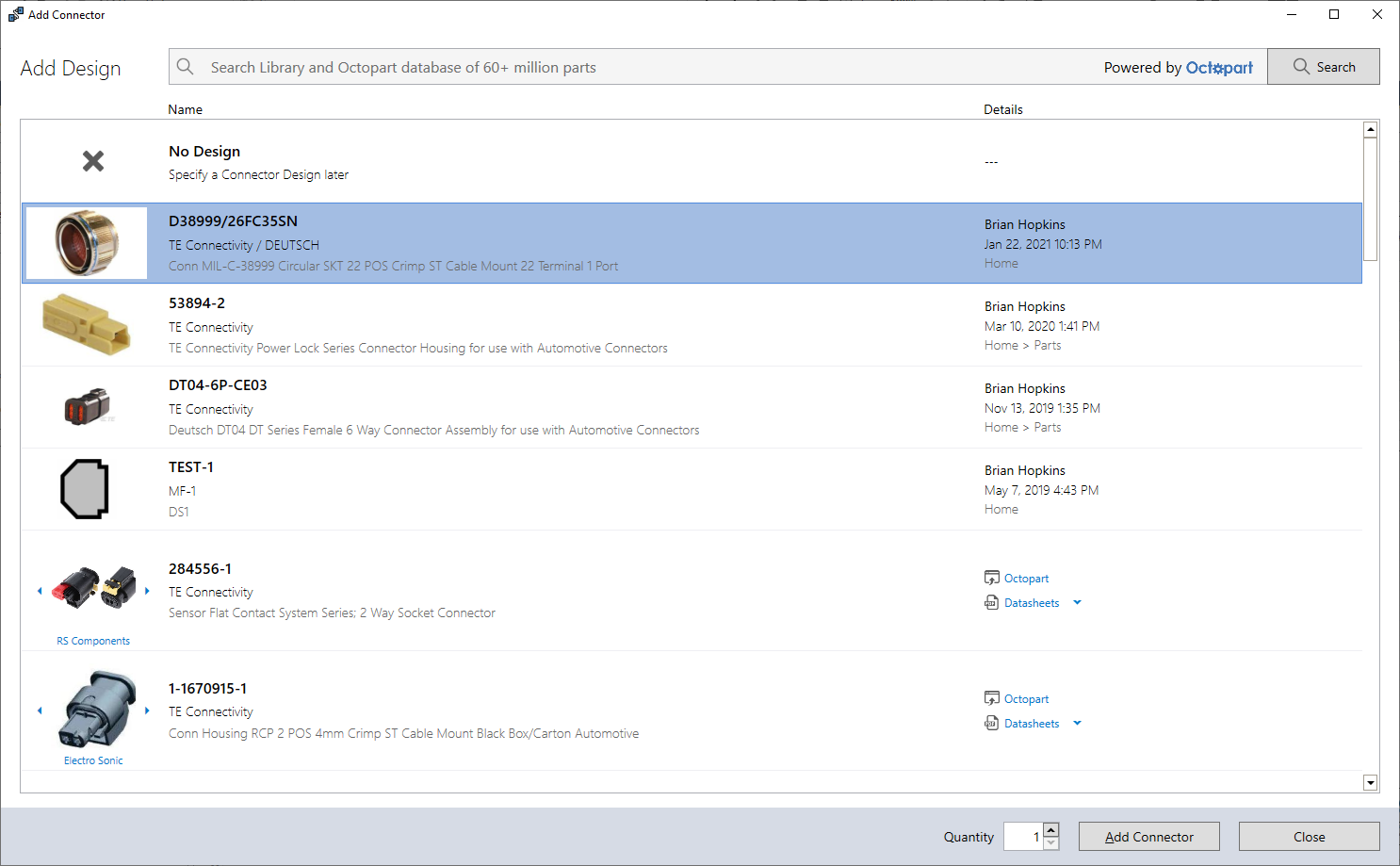The width and height of the screenshot is (1400, 866).
Task: Focus the Quantity input field
Action: coord(1023,837)
